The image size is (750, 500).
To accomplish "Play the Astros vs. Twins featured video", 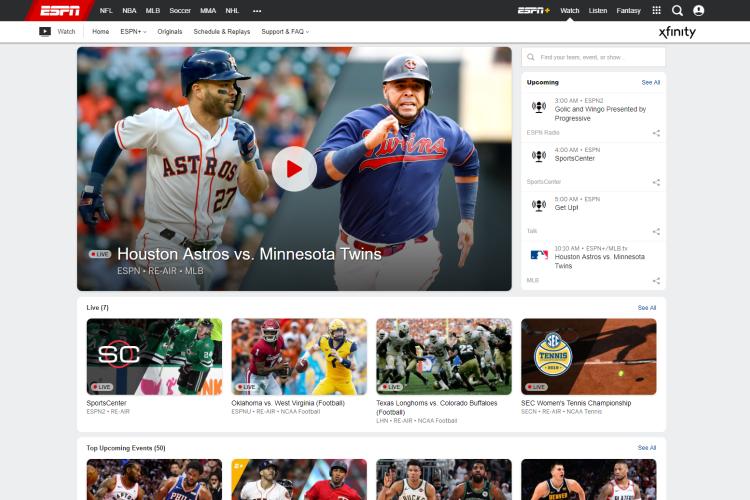I will [x=294, y=169].
